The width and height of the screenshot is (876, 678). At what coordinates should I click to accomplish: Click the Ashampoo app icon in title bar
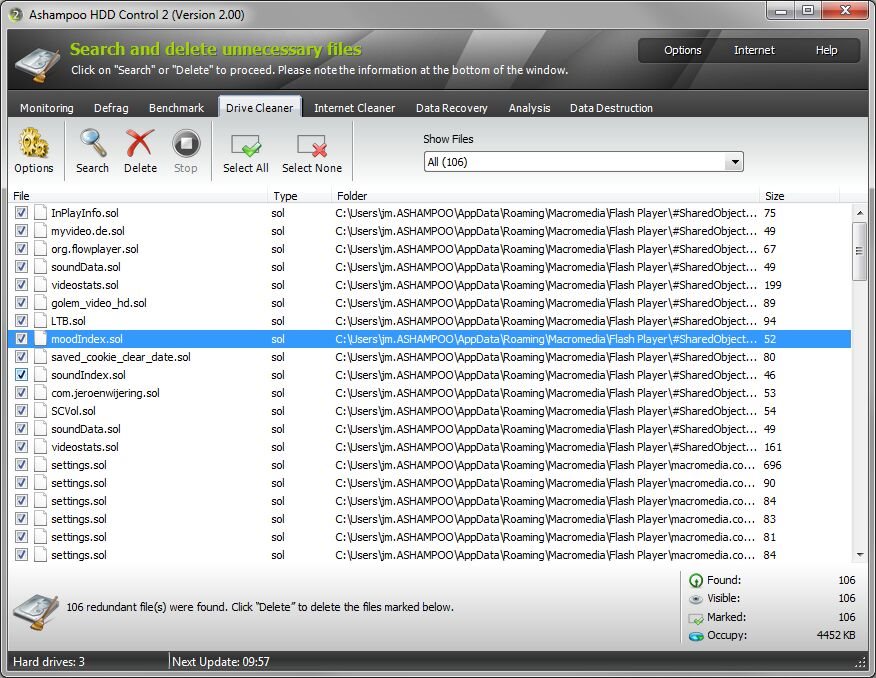17,15
